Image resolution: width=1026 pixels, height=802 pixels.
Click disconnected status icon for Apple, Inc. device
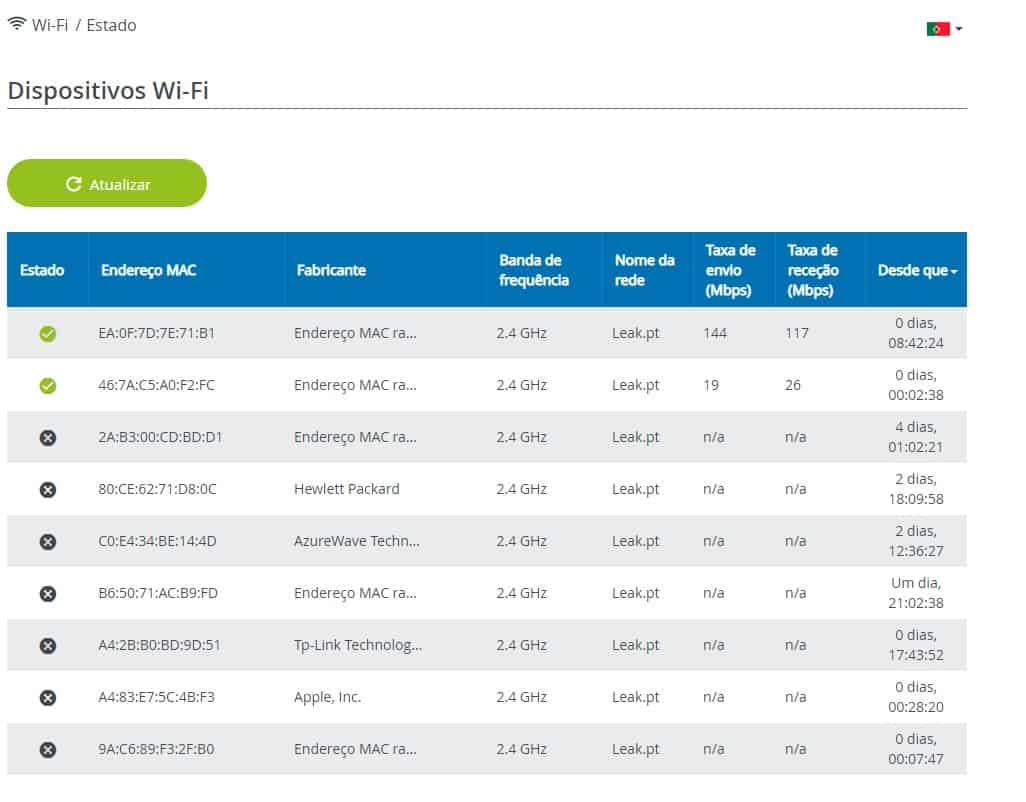click(47, 698)
